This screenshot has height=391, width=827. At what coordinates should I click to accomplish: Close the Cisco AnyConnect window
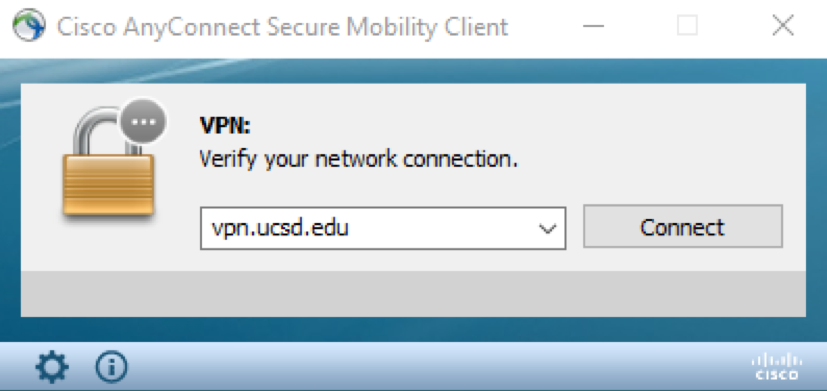point(783,26)
